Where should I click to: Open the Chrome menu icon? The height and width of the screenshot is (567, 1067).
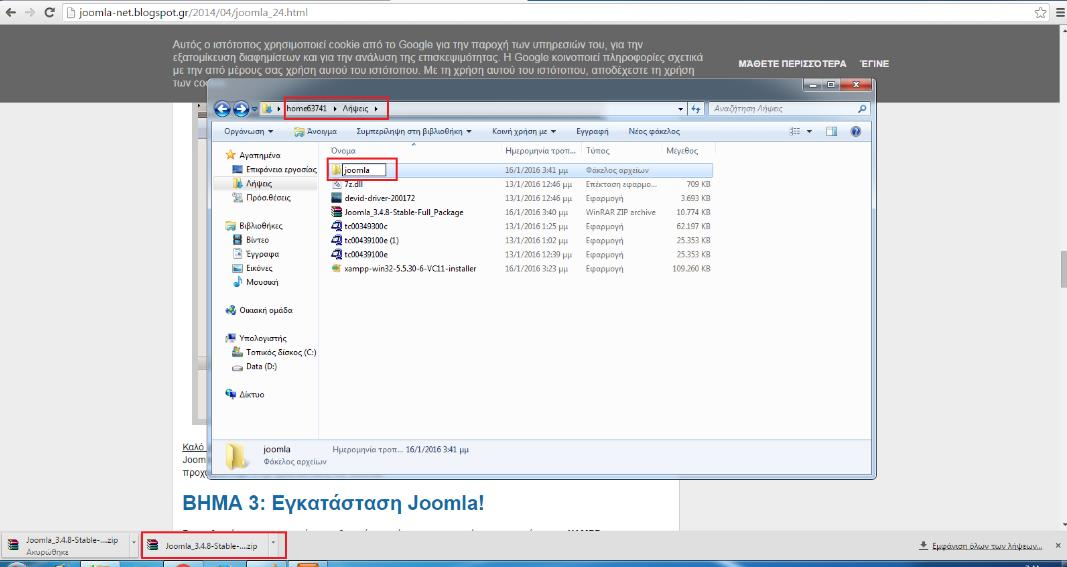click(1060, 12)
